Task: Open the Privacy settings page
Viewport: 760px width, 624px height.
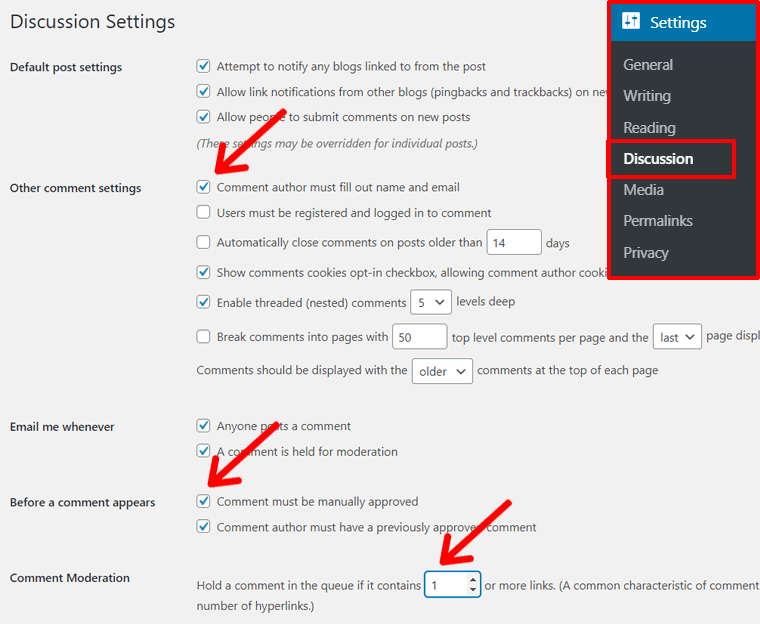Action: [x=646, y=253]
